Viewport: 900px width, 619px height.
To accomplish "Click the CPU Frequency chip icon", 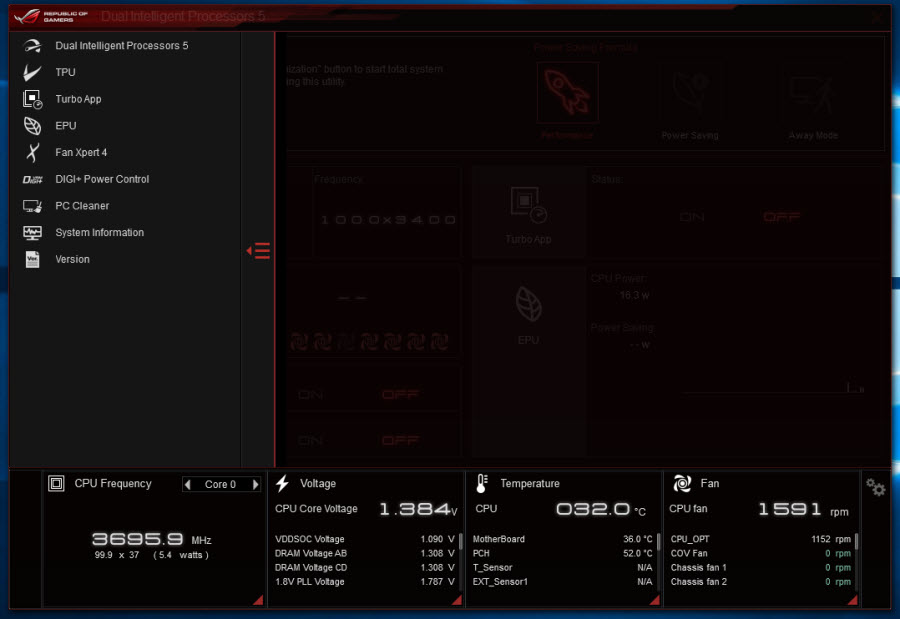I will pos(56,483).
